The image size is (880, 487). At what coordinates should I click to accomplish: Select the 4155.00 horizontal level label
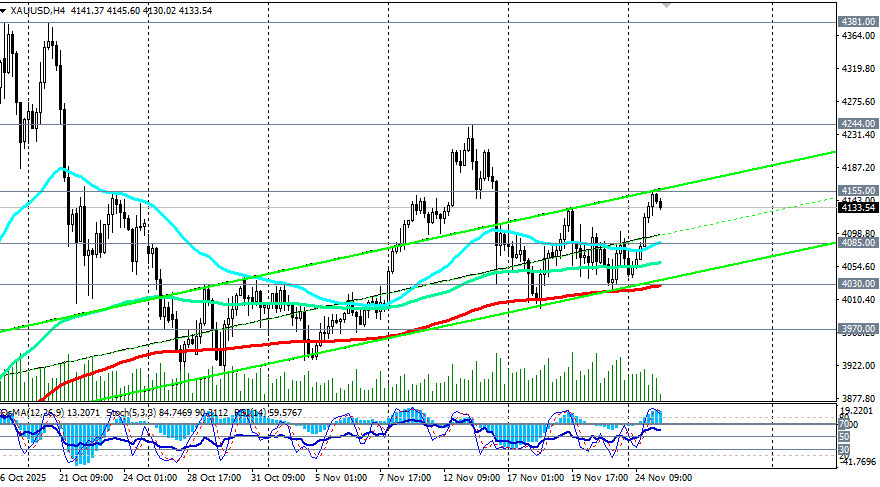[x=858, y=191]
